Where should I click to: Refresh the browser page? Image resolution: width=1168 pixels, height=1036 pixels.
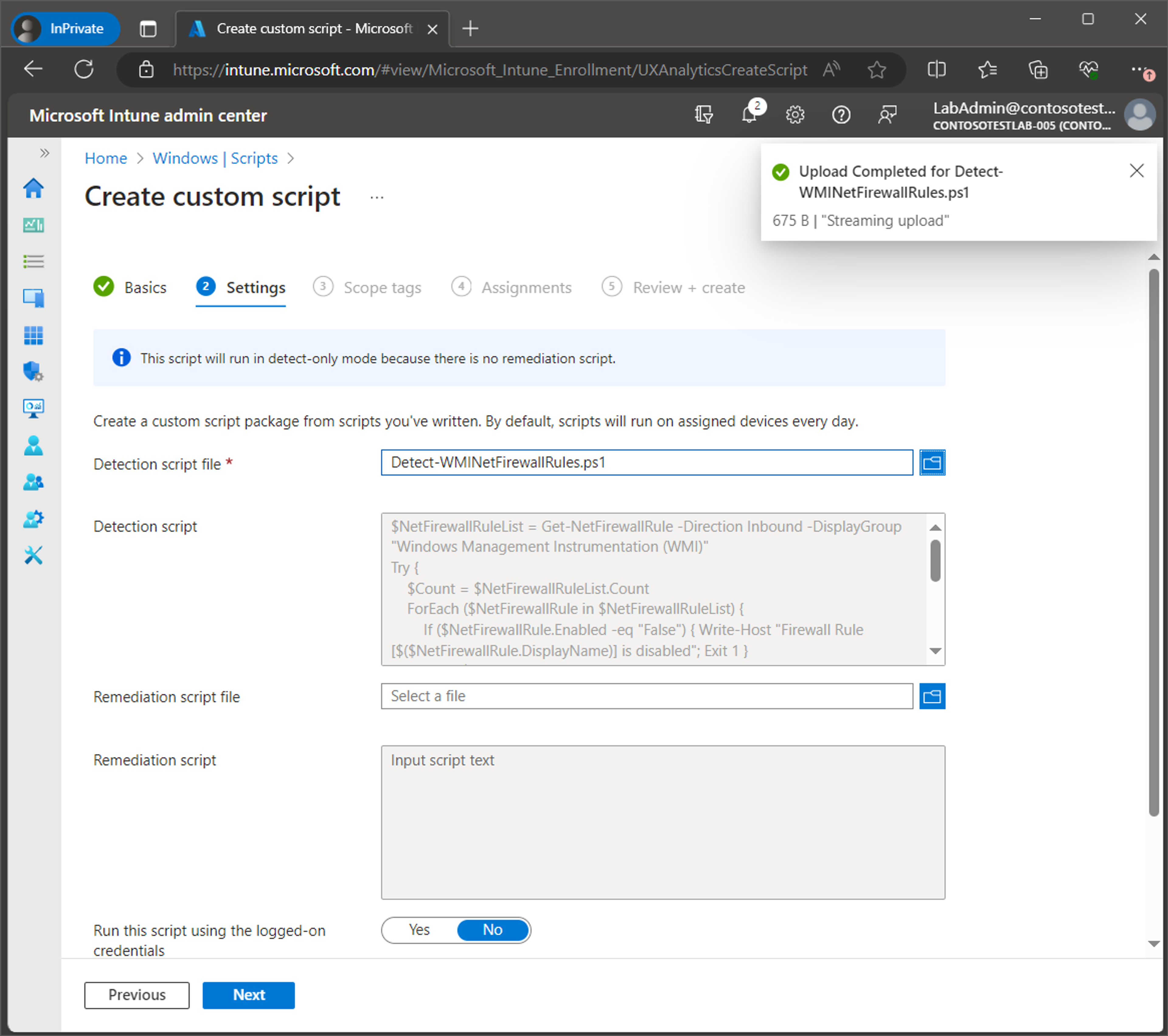pos(84,69)
